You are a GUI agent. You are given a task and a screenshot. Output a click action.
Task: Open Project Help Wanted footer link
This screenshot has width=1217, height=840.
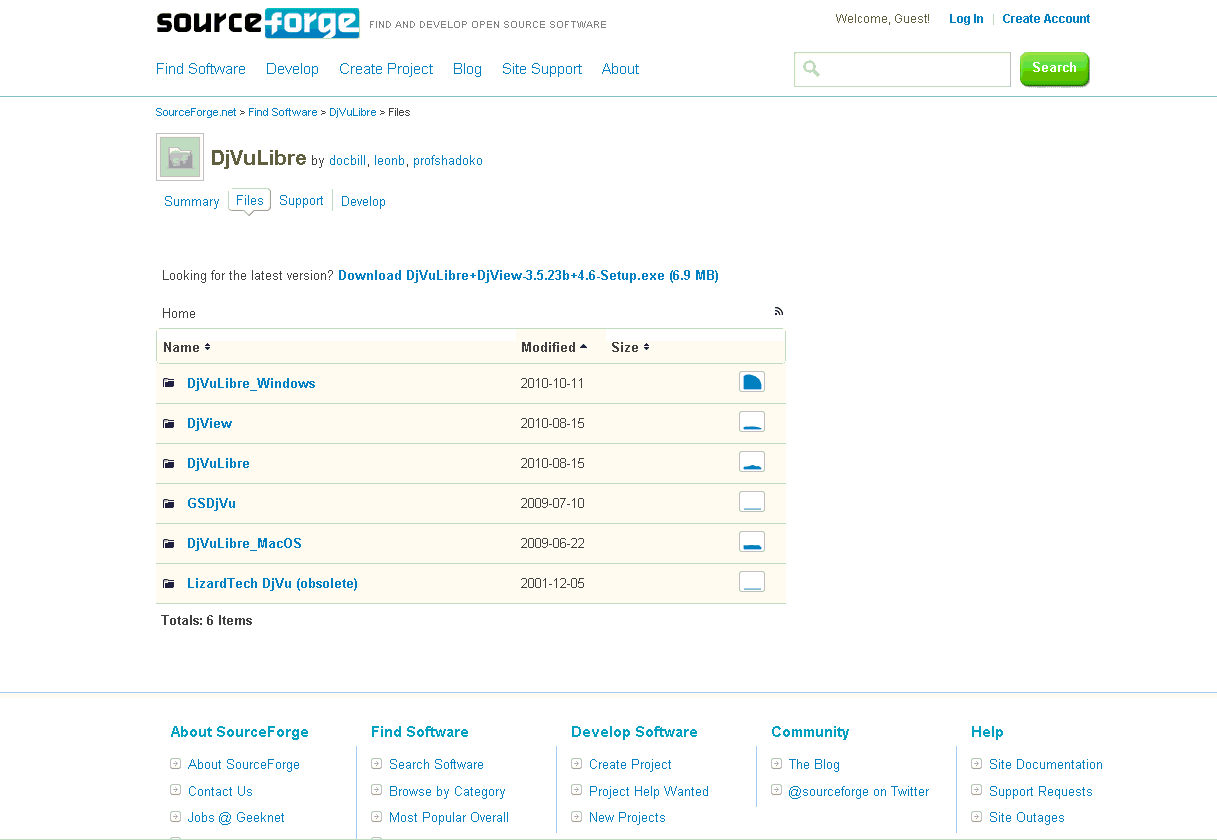tap(649, 791)
